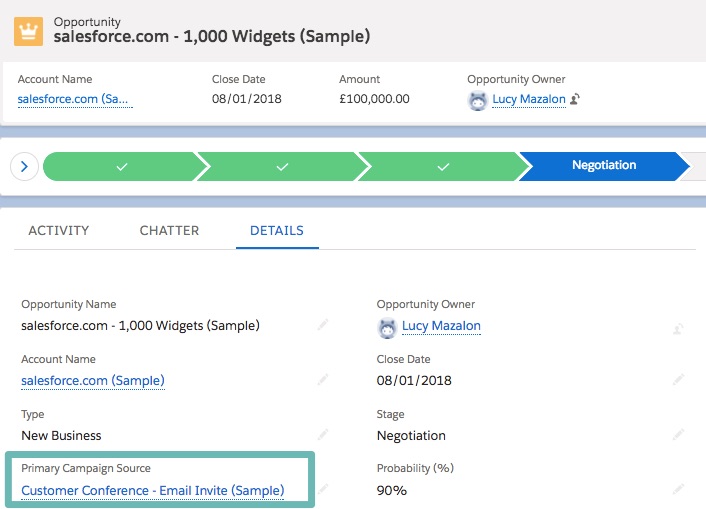Select the third completed path stage
The width and height of the screenshot is (706, 509).
click(x=443, y=167)
